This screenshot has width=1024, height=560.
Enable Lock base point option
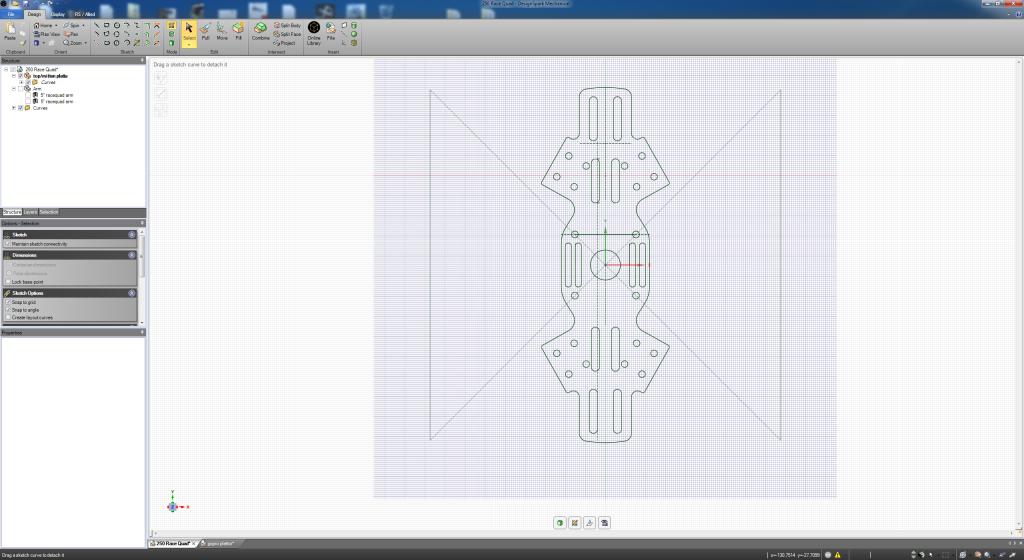pyautogui.click(x=8, y=282)
